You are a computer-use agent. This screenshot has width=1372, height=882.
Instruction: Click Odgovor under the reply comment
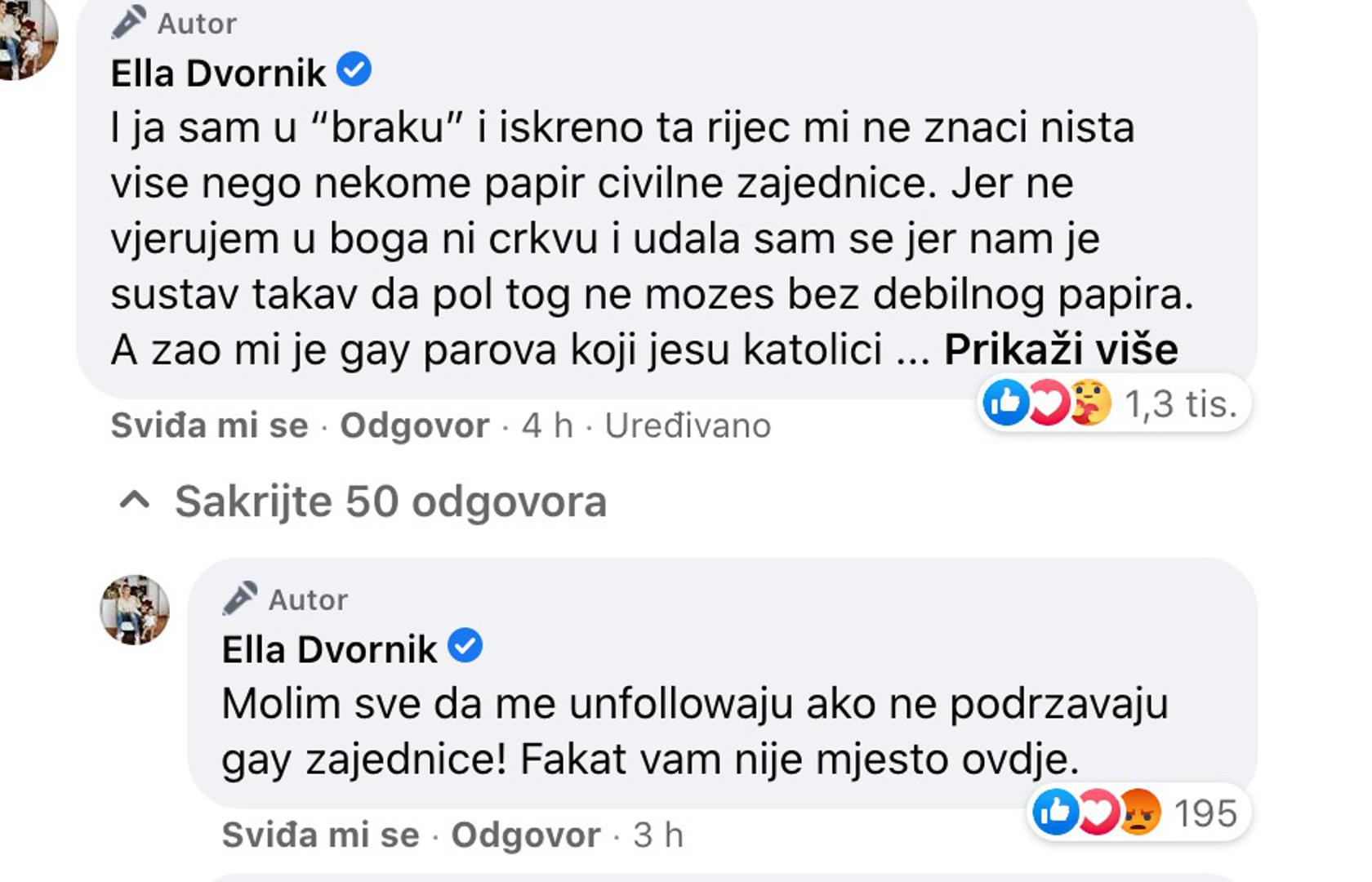click(525, 835)
